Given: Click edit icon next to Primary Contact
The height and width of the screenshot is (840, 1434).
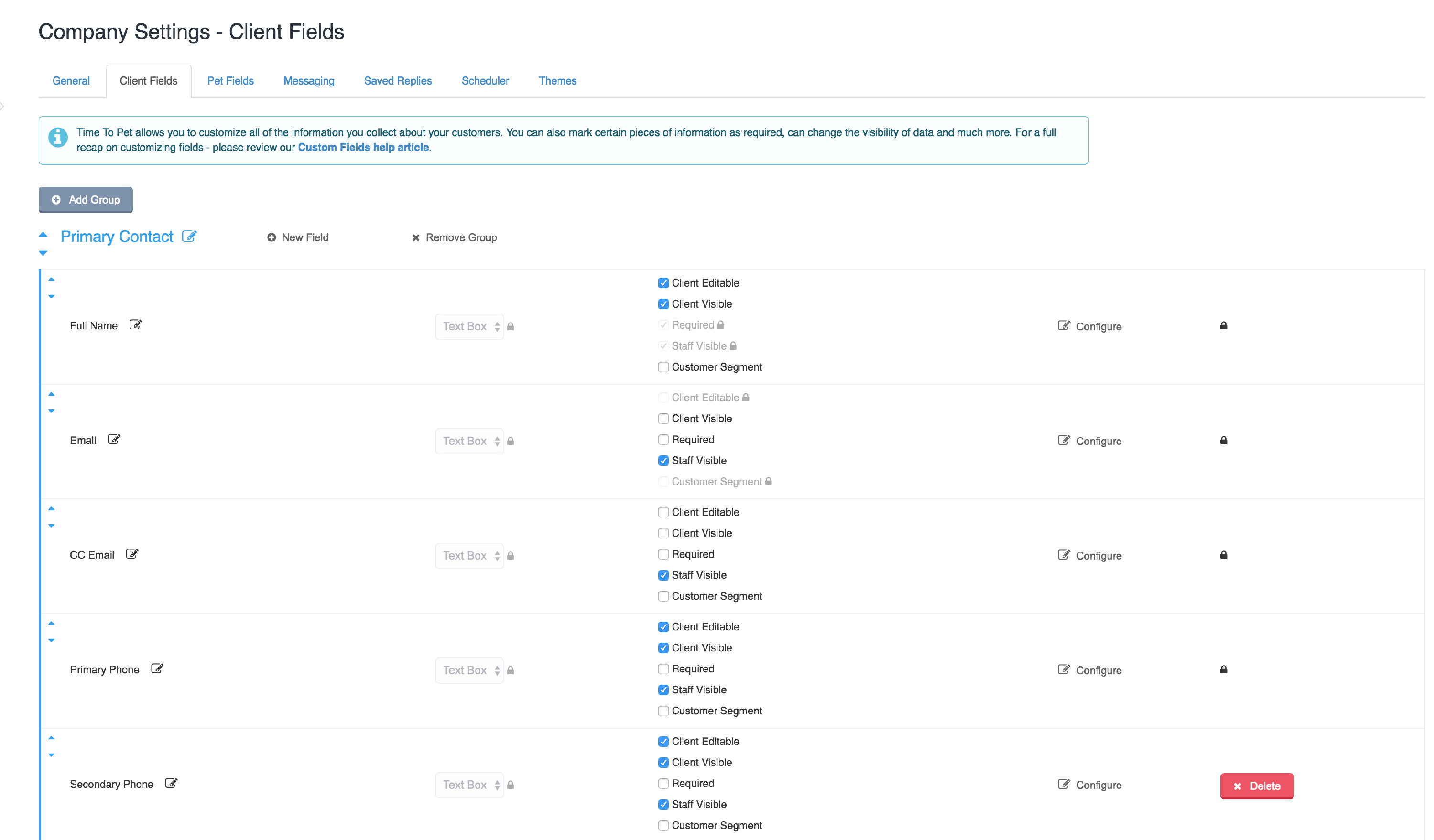Looking at the screenshot, I should [189, 237].
